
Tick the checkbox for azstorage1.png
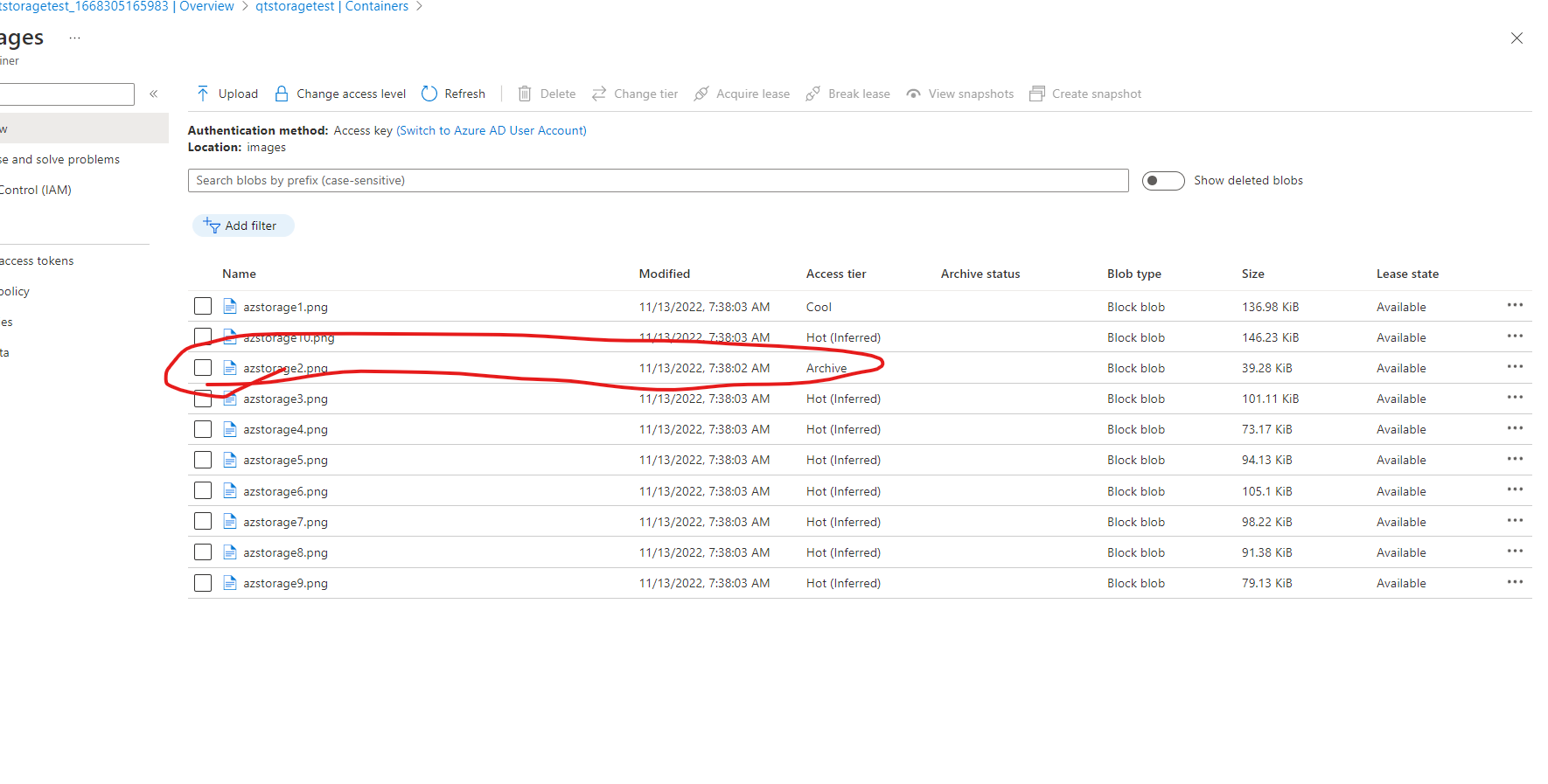[x=203, y=306]
